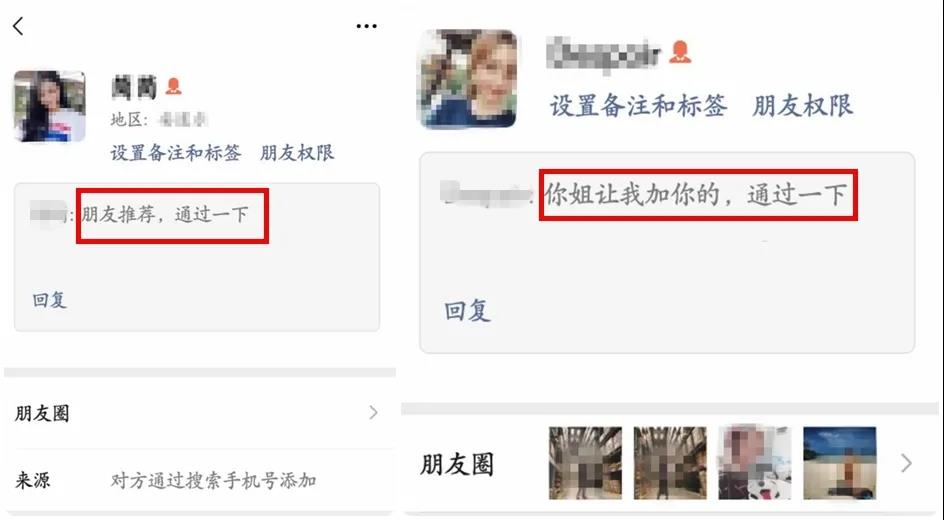Tap the left profile avatar photo
Viewport: 944px width, 520px height.
(49, 107)
